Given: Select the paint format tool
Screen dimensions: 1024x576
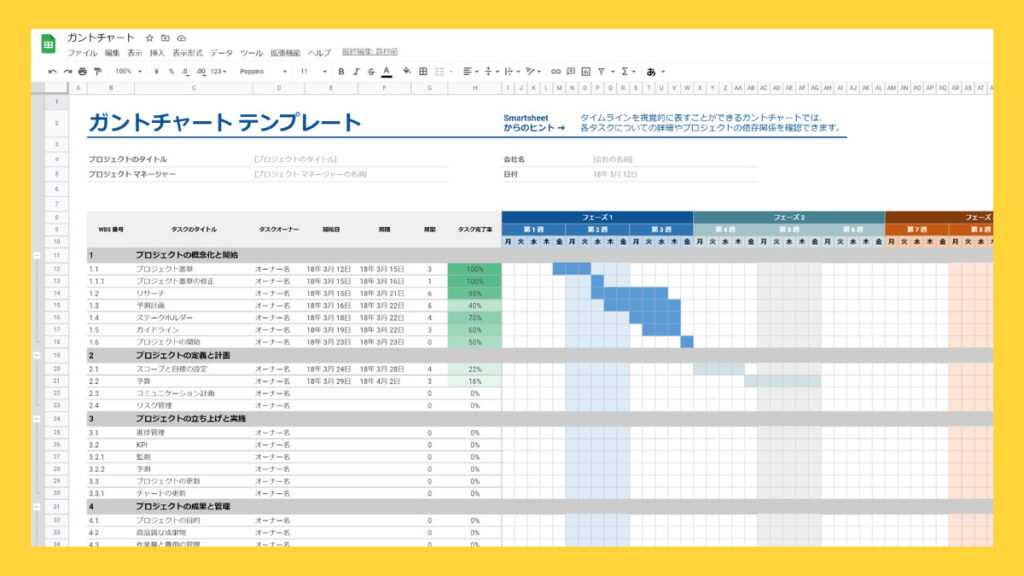Looking at the screenshot, I should point(97,73).
